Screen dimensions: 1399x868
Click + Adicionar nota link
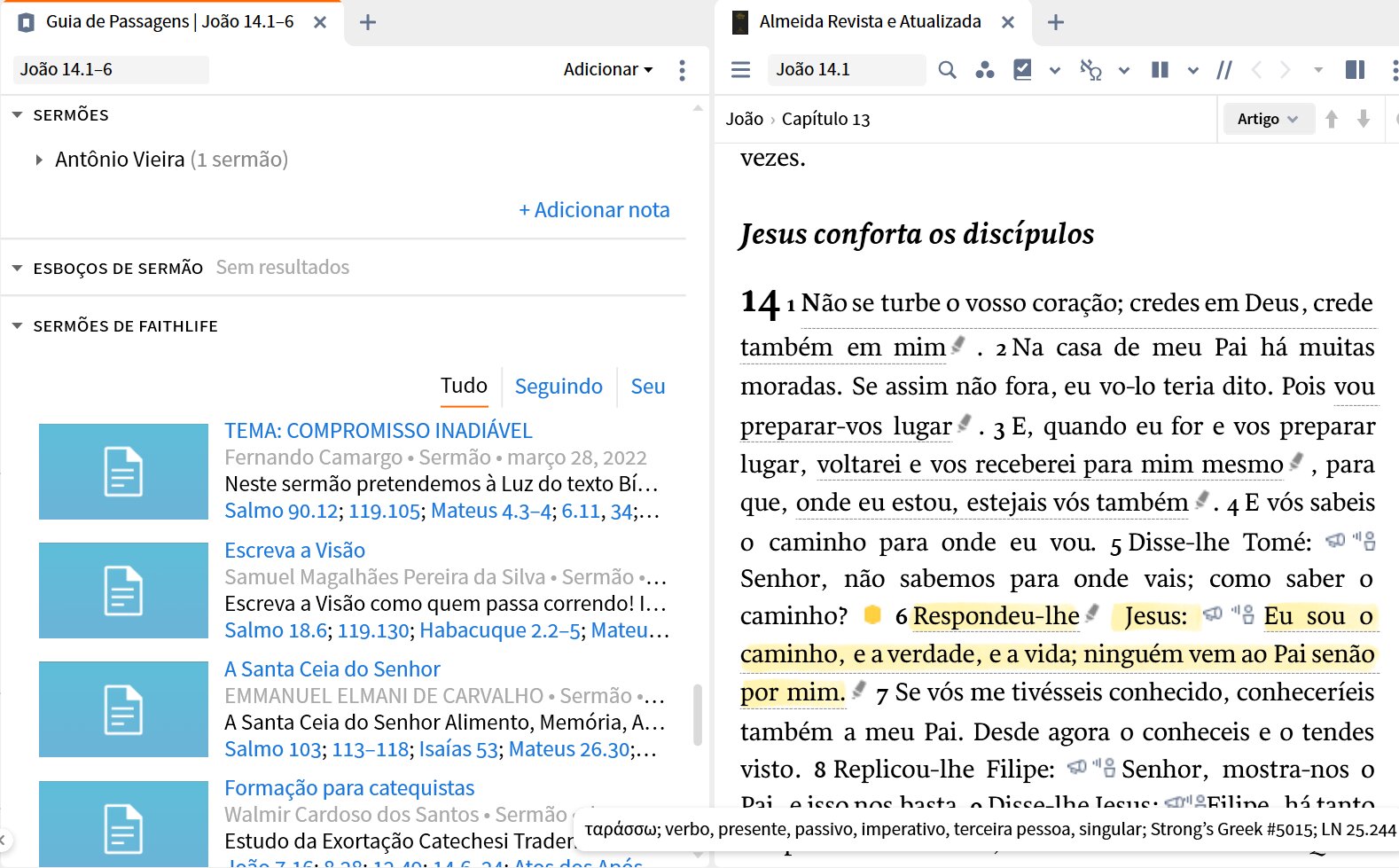coord(594,210)
